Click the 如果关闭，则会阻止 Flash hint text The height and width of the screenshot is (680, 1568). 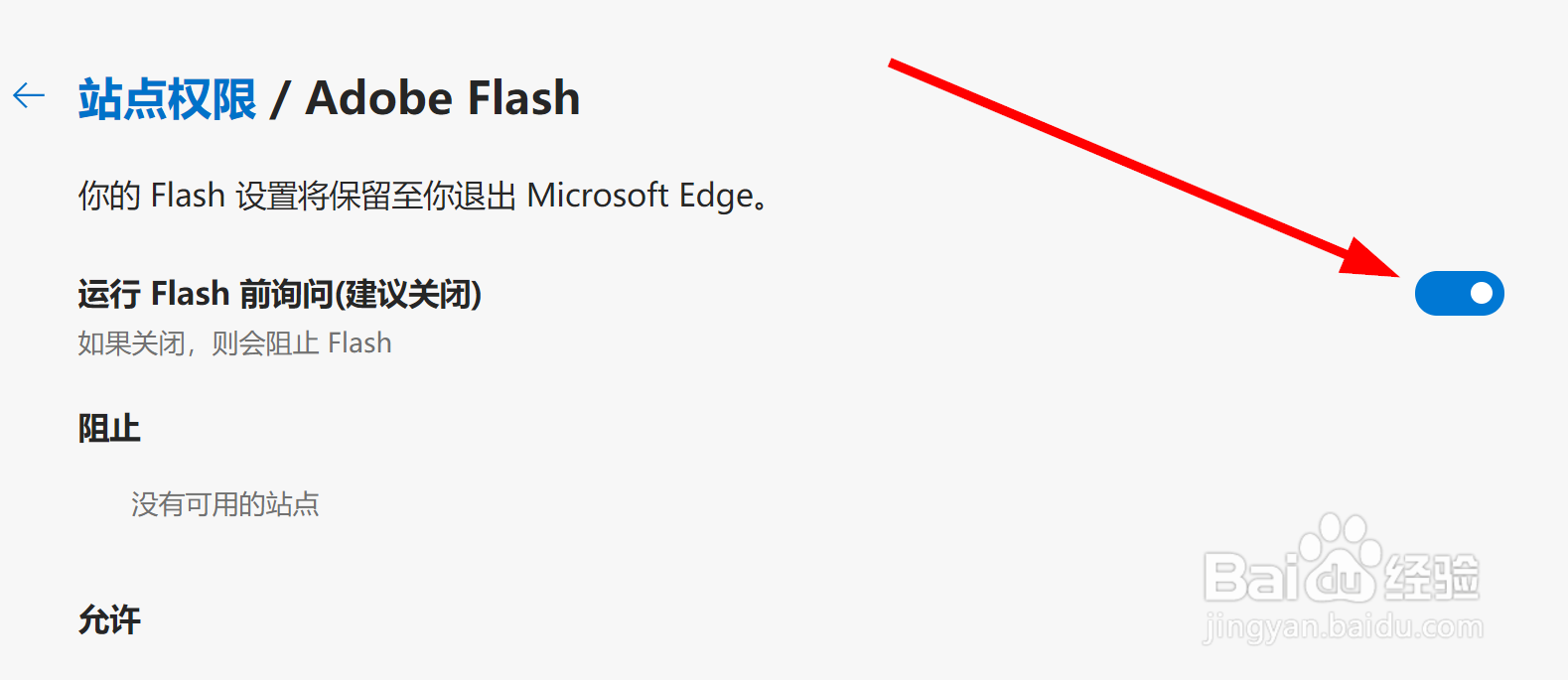235,343
